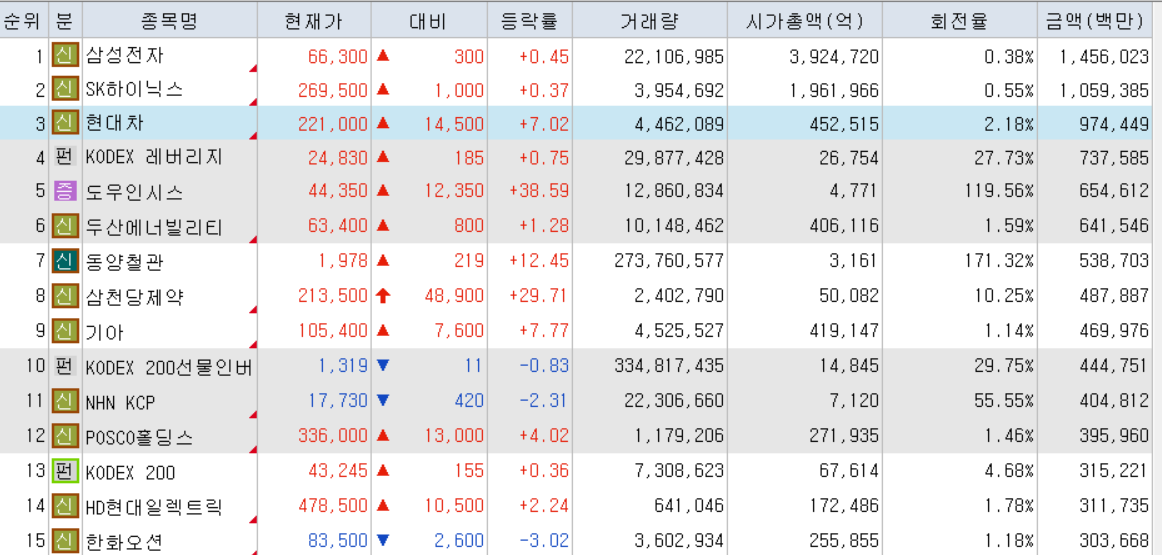The image size is (1162, 555).
Task: Click the change rate +38.59
Action: coord(539,191)
